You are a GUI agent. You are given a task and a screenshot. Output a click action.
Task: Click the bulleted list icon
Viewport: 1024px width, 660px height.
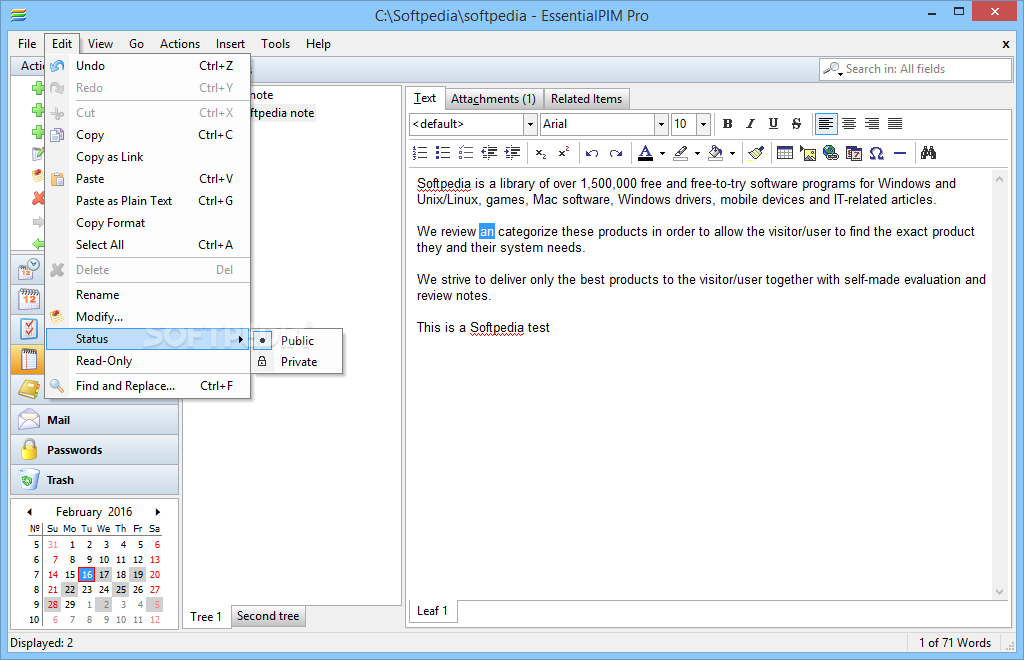[443, 153]
